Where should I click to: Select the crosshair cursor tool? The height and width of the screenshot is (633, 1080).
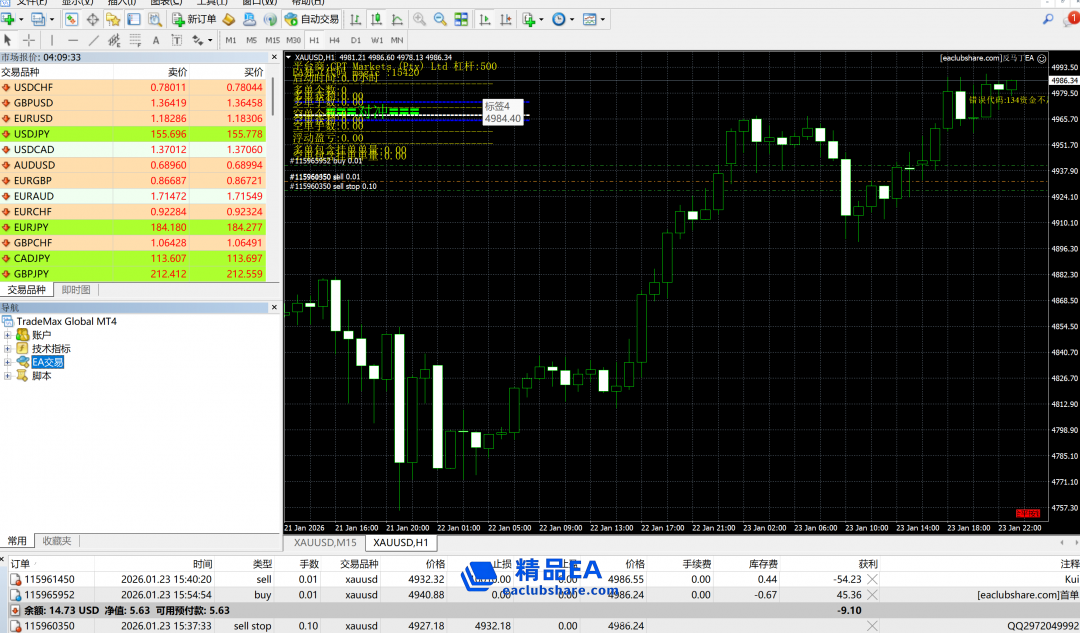point(29,40)
